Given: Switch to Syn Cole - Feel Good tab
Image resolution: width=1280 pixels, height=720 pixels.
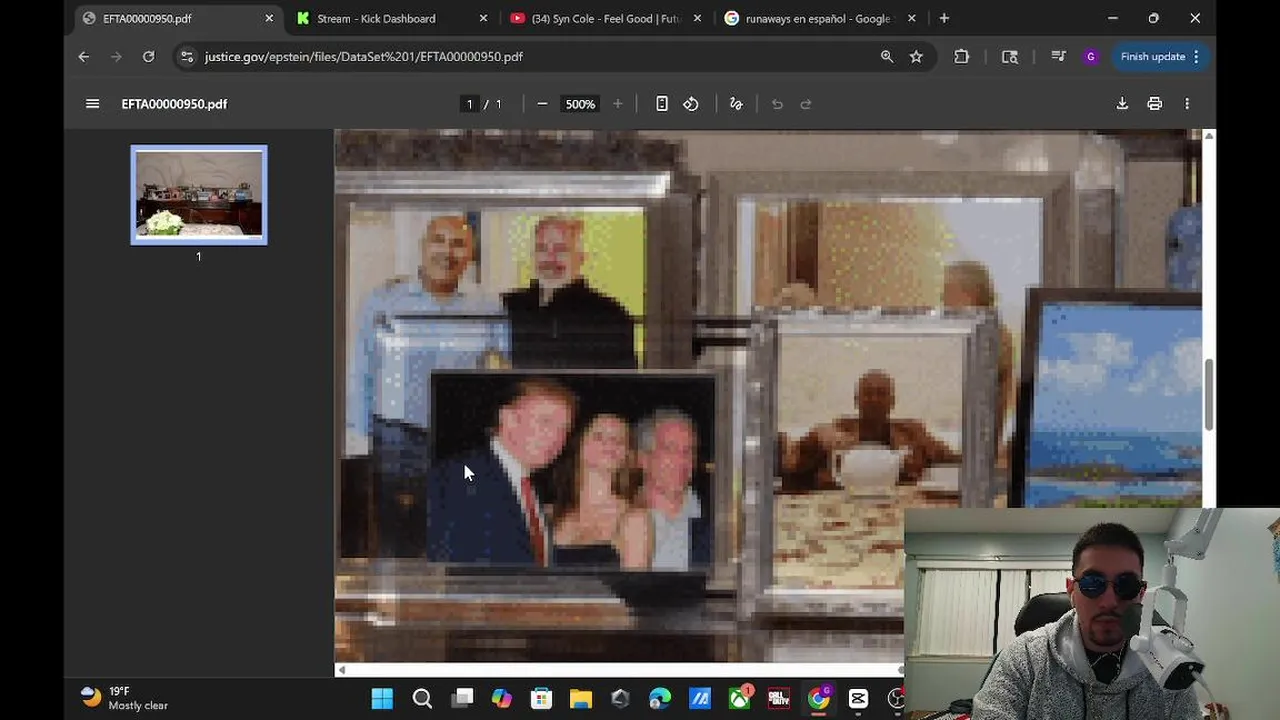Looking at the screenshot, I should coord(604,18).
